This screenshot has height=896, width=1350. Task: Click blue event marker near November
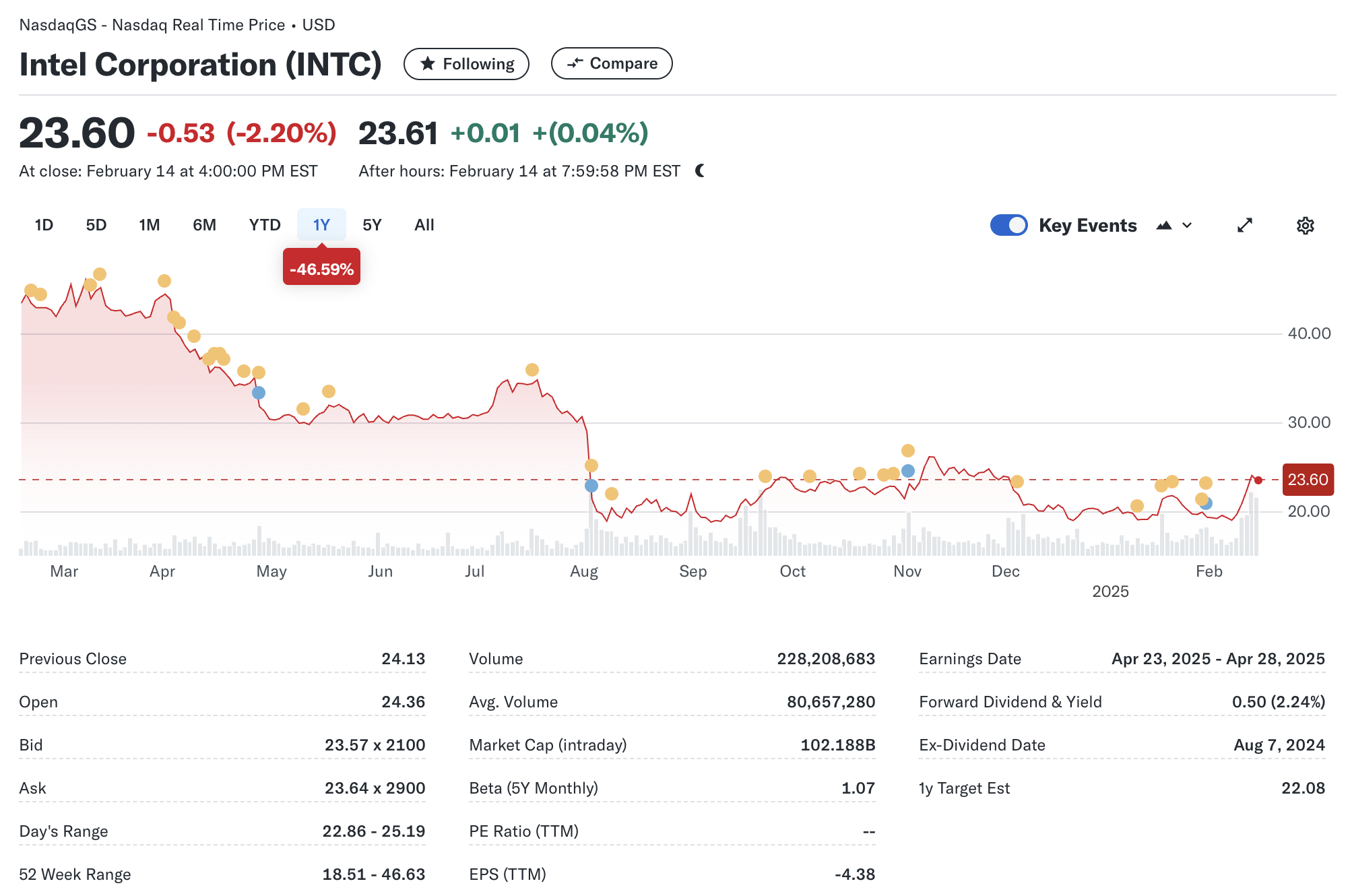click(907, 471)
